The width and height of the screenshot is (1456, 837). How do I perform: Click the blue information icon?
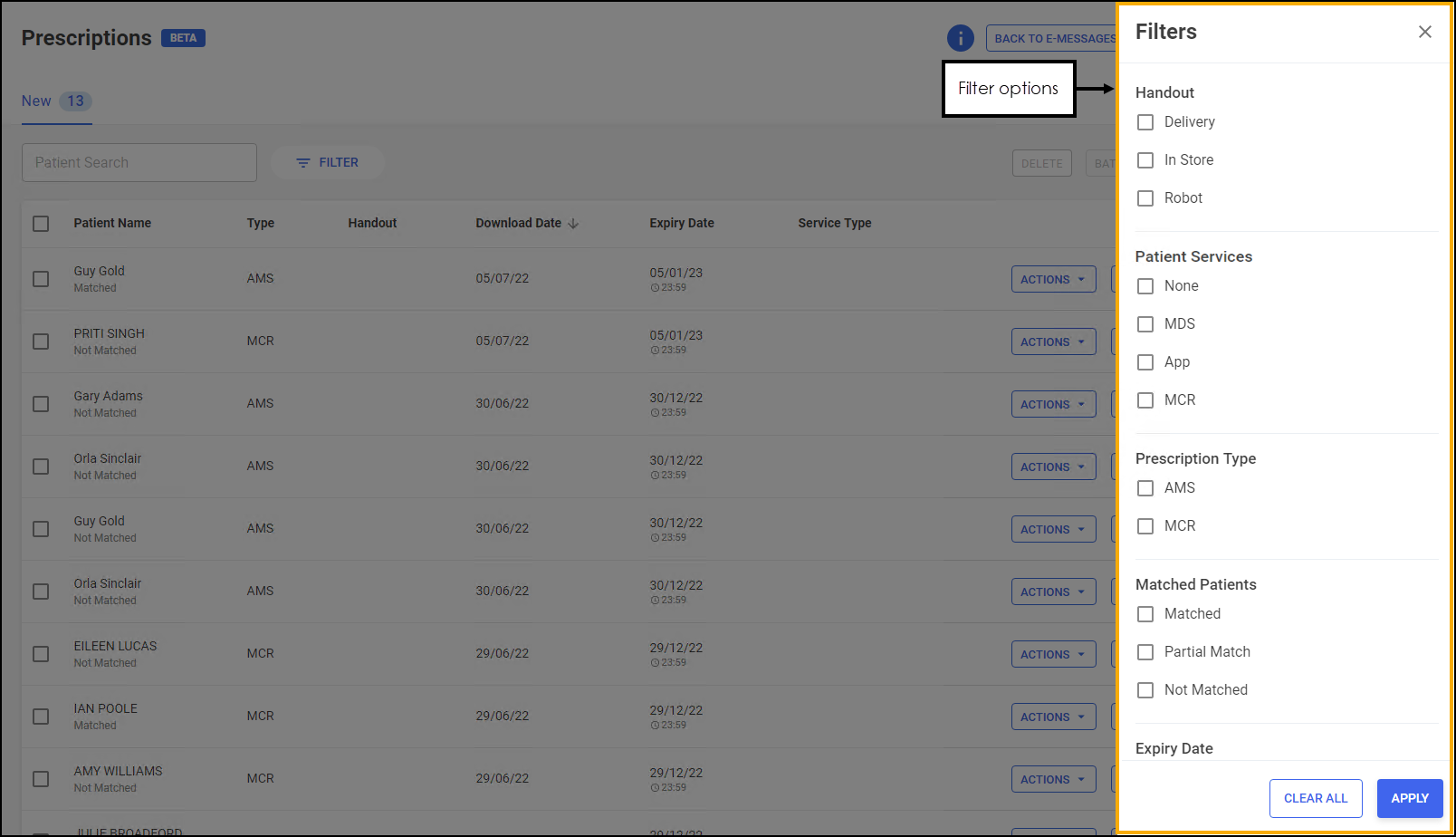(960, 38)
